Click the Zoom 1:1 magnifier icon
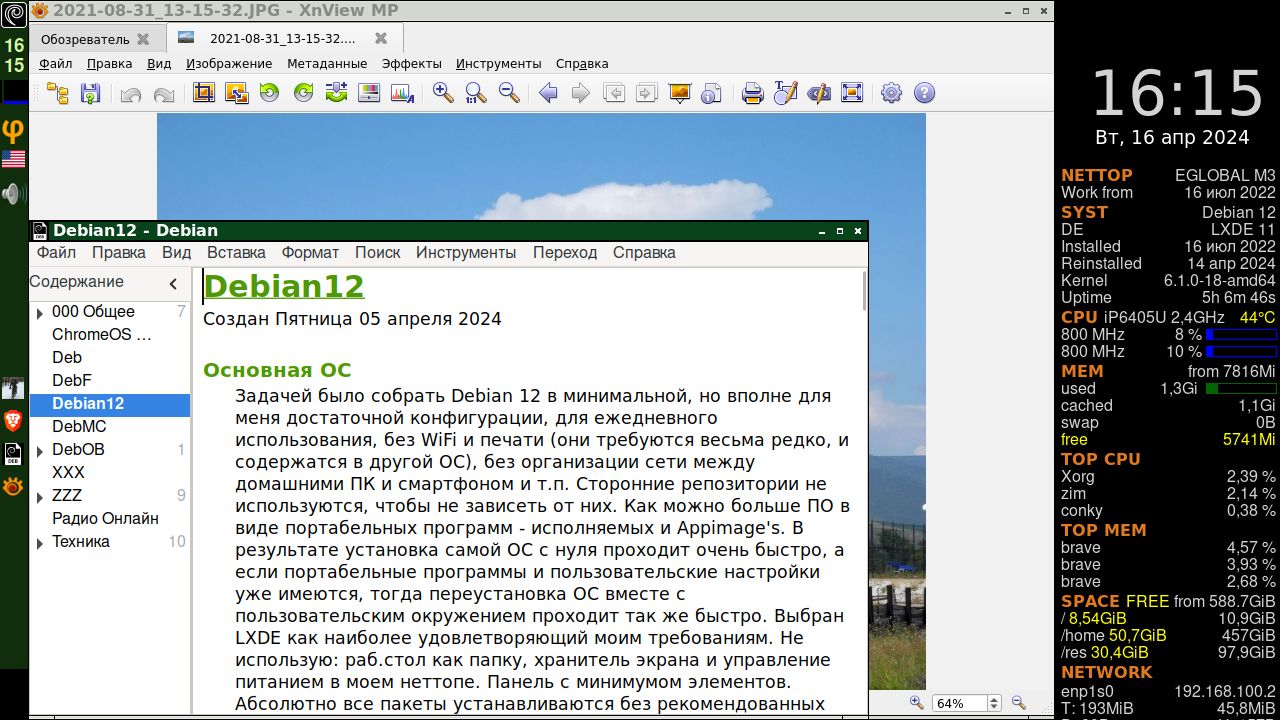Screen dimensions: 1280x720 (x=476, y=93)
